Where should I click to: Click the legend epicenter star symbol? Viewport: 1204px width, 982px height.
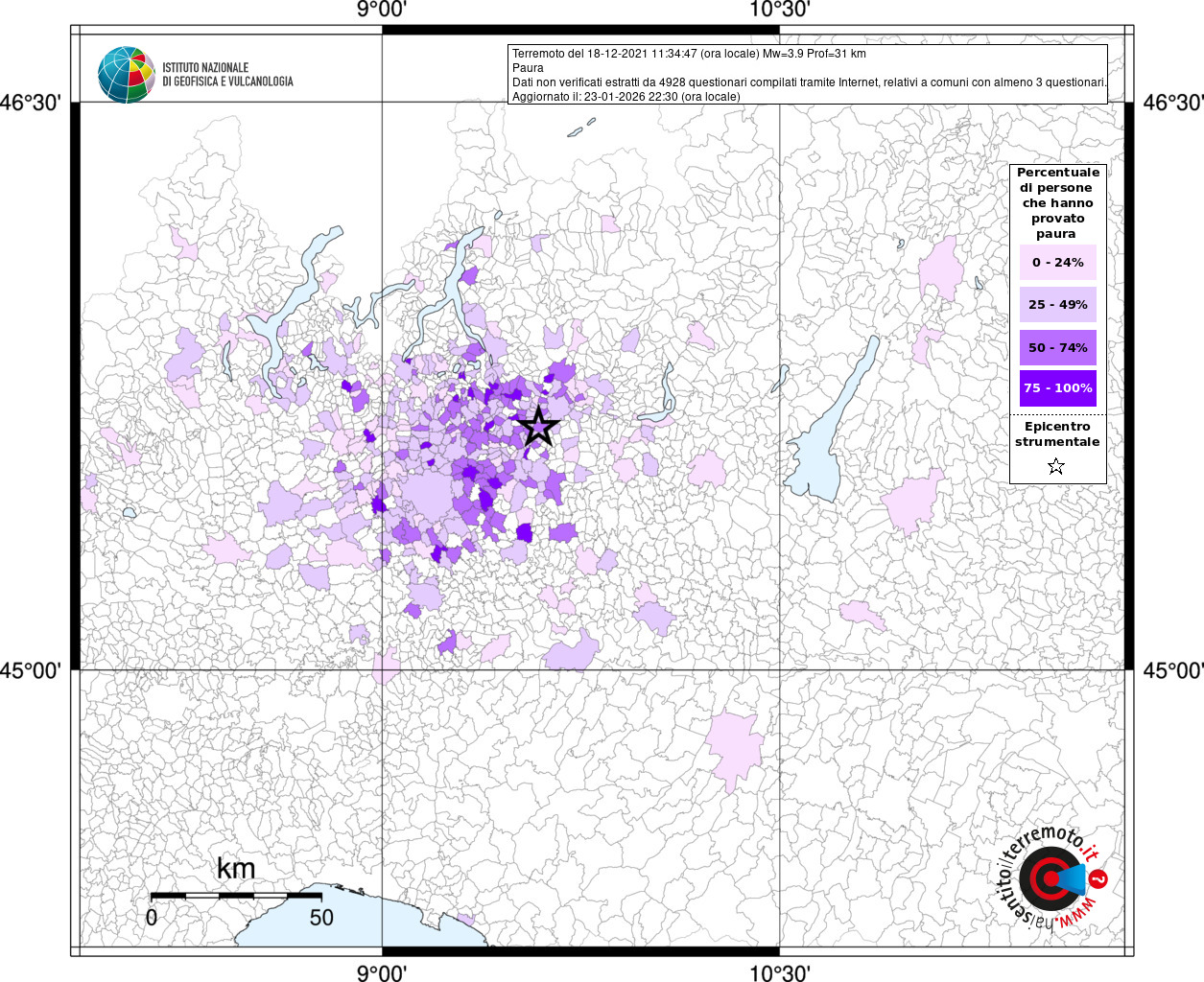click(1056, 466)
